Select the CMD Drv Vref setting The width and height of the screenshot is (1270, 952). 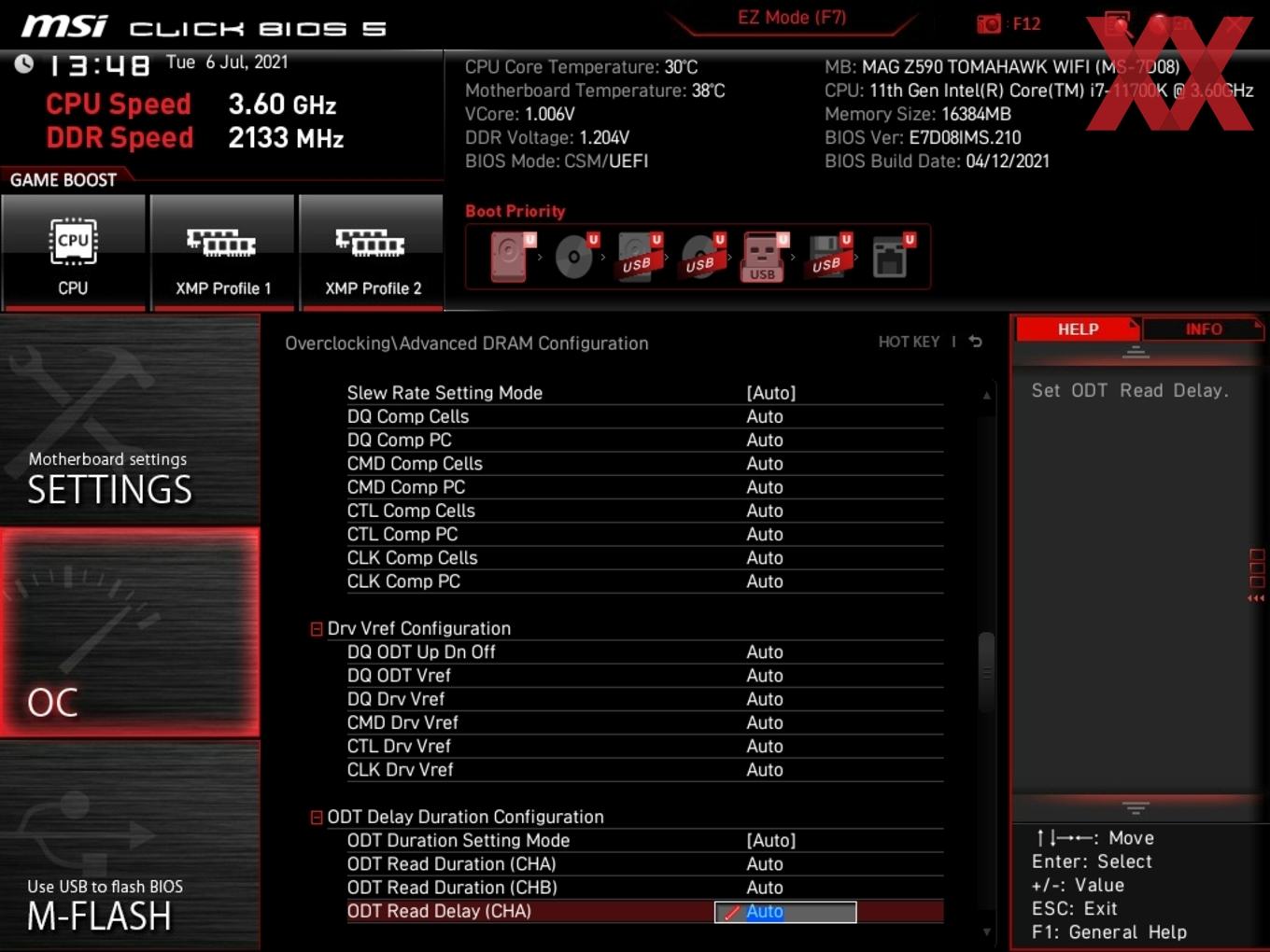pos(645,722)
